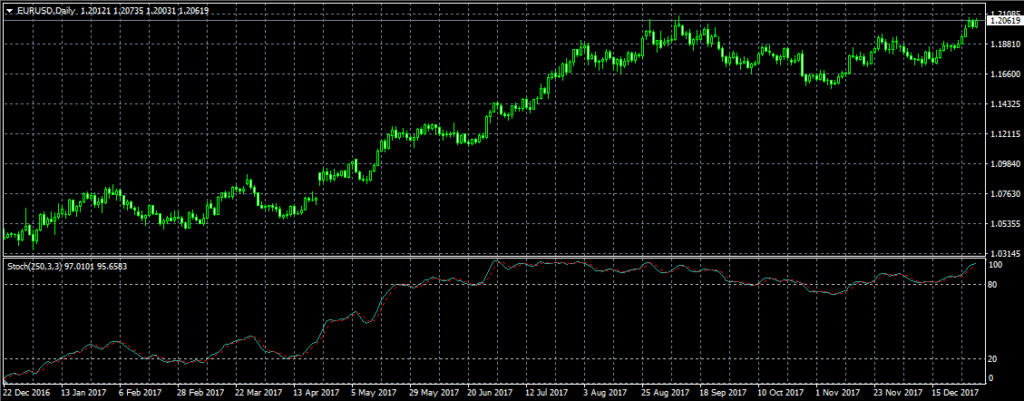This screenshot has width=1024, height=401.
Task: Click the stochastic 100 level label
Action: 996,266
